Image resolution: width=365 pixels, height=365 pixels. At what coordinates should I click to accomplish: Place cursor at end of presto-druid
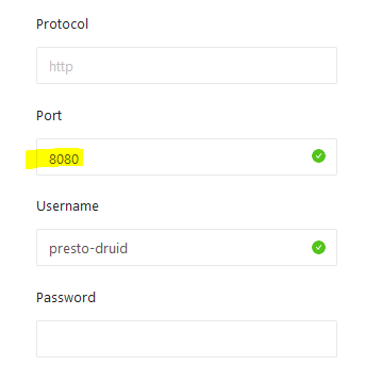pyautogui.click(x=128, y=248)
